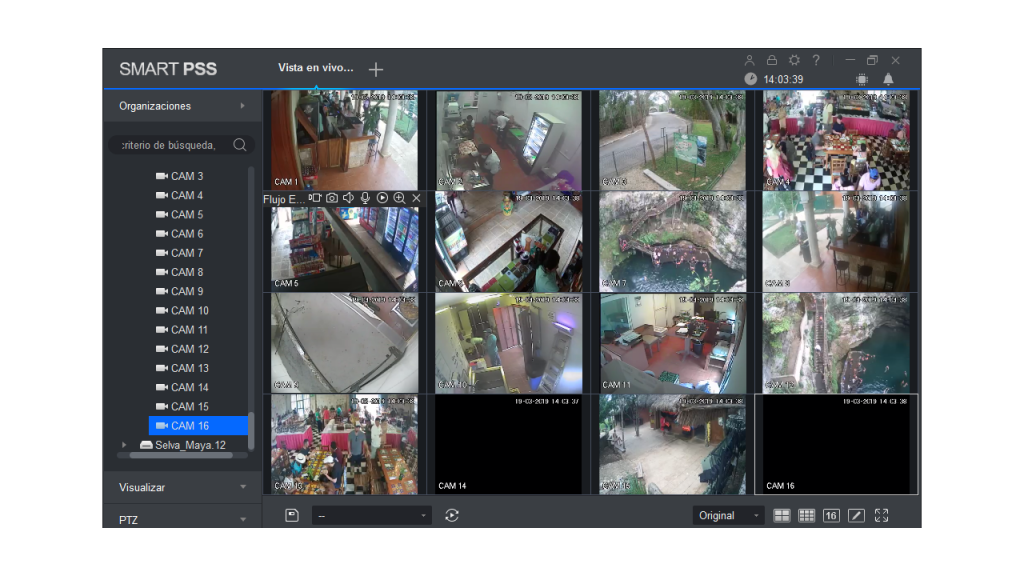The image size is (1024, 576).
Task: Open user account icon
Action: (750, 60)
